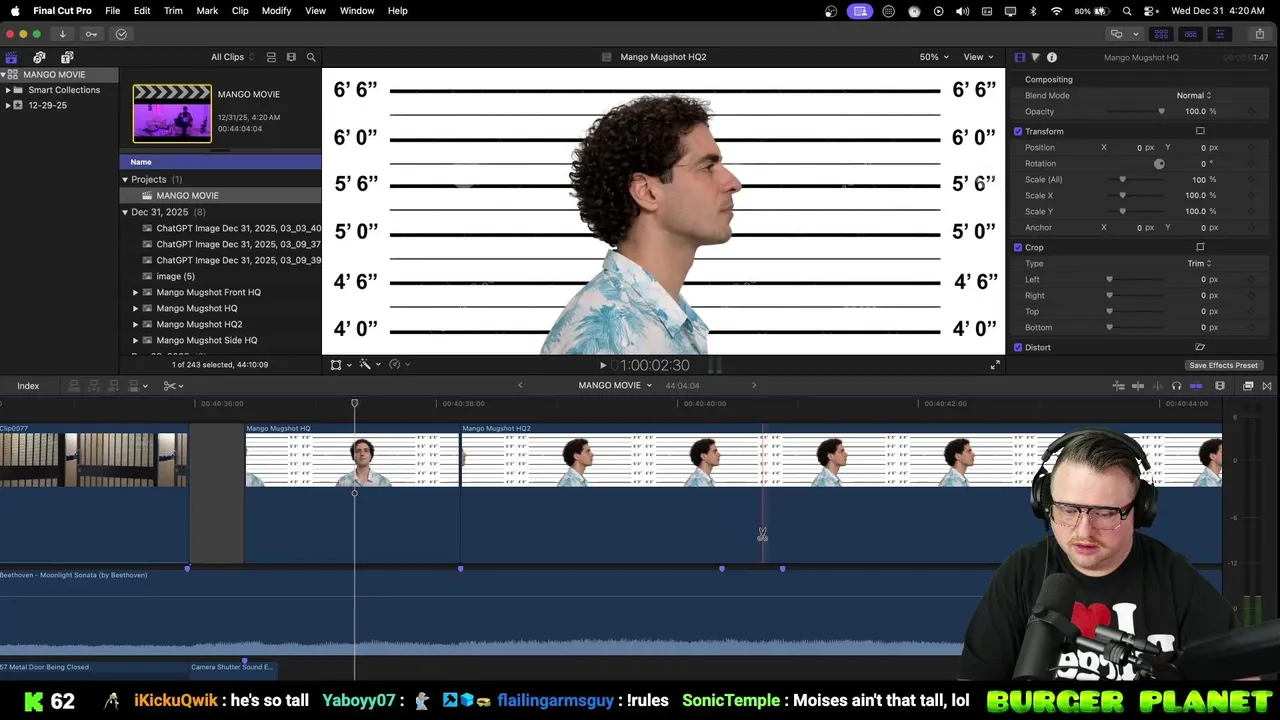This screenshot has height=720, width=1280.
Task: Open the Transitions browser icon
Action: coord(1267,386)
